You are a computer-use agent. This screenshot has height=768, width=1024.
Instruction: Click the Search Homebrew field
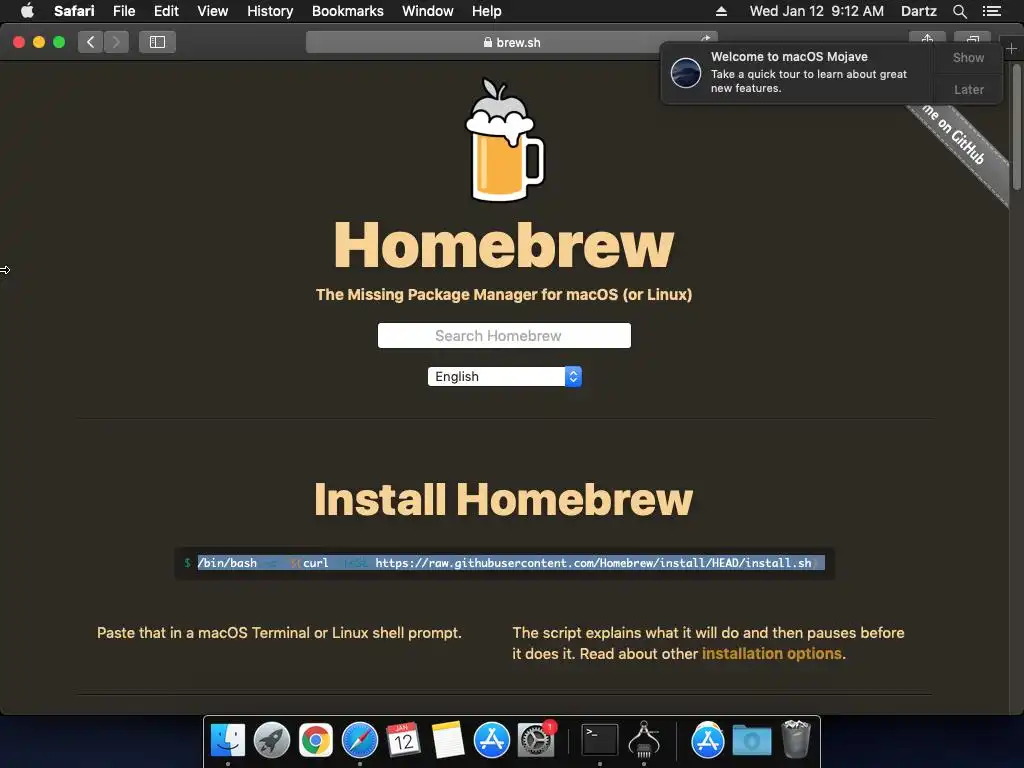(x=504, y=336)
